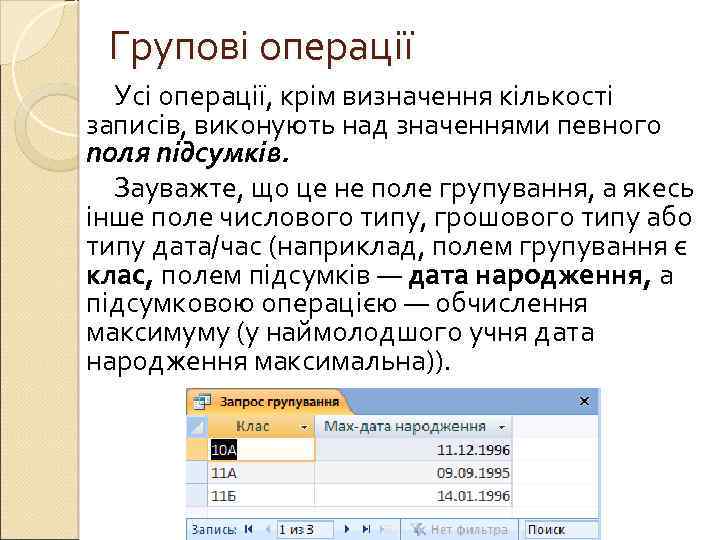Select the row selector for 11А record

(197, 472)
